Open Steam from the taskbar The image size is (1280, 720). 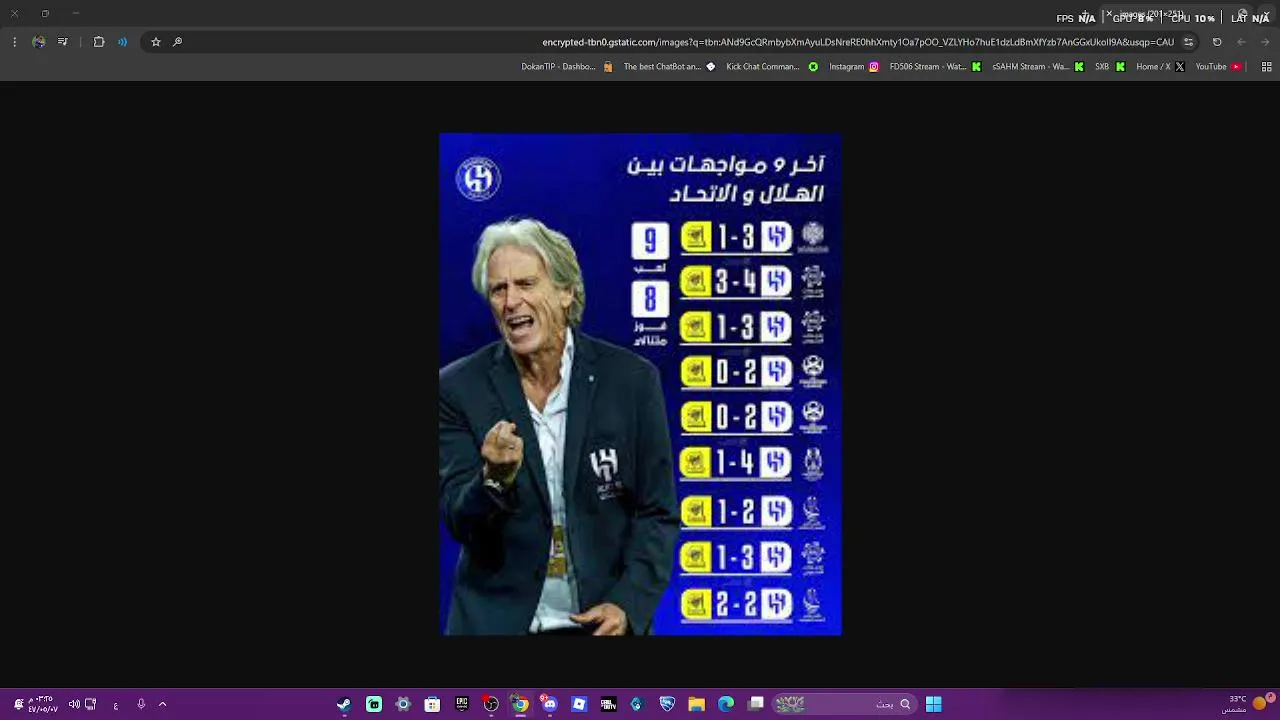coord(344,704)
